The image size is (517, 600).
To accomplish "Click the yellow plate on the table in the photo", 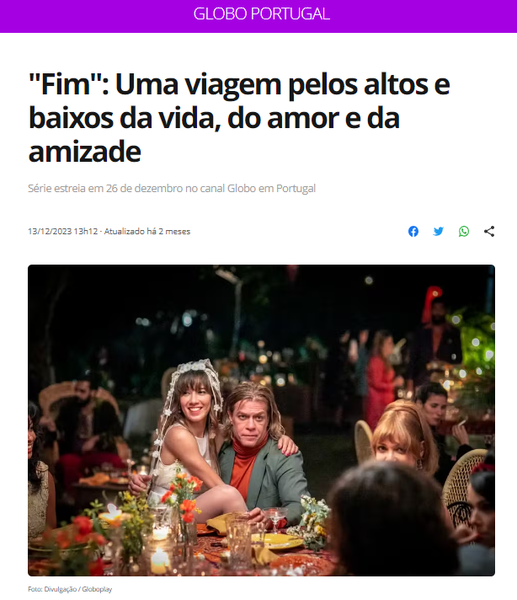I will (x=278, y=540).
